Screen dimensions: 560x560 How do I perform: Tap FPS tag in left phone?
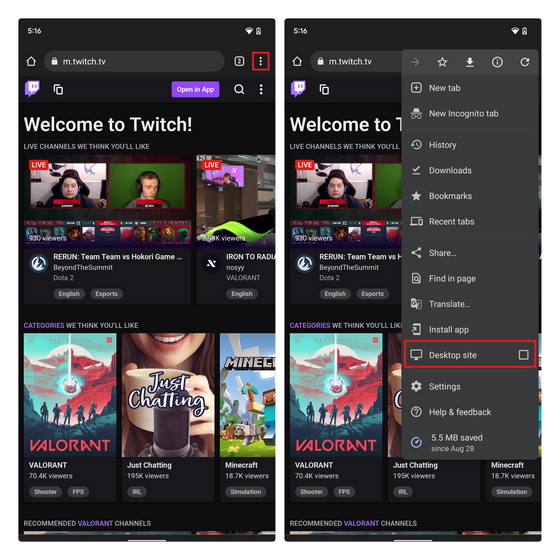(78, 492)
